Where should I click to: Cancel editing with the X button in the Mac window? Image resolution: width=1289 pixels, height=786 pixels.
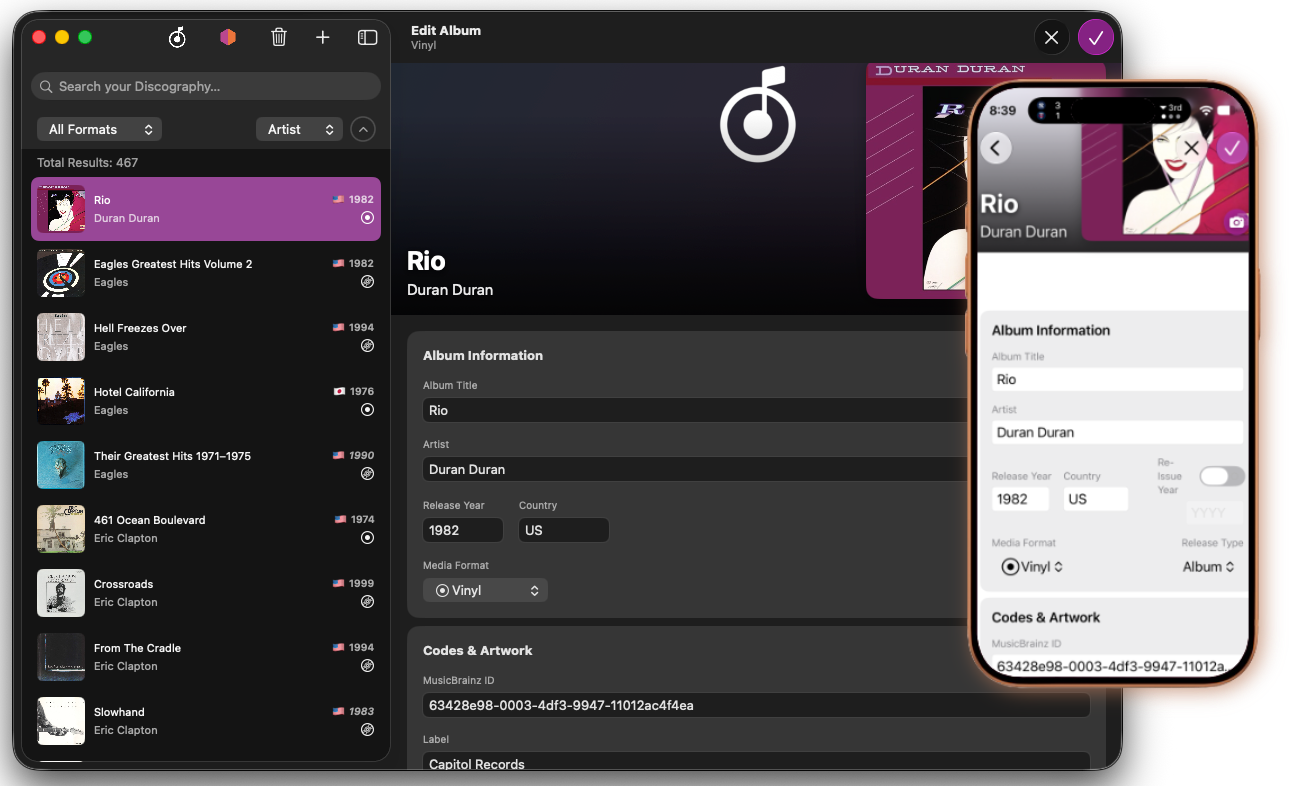click(1051, 38)
